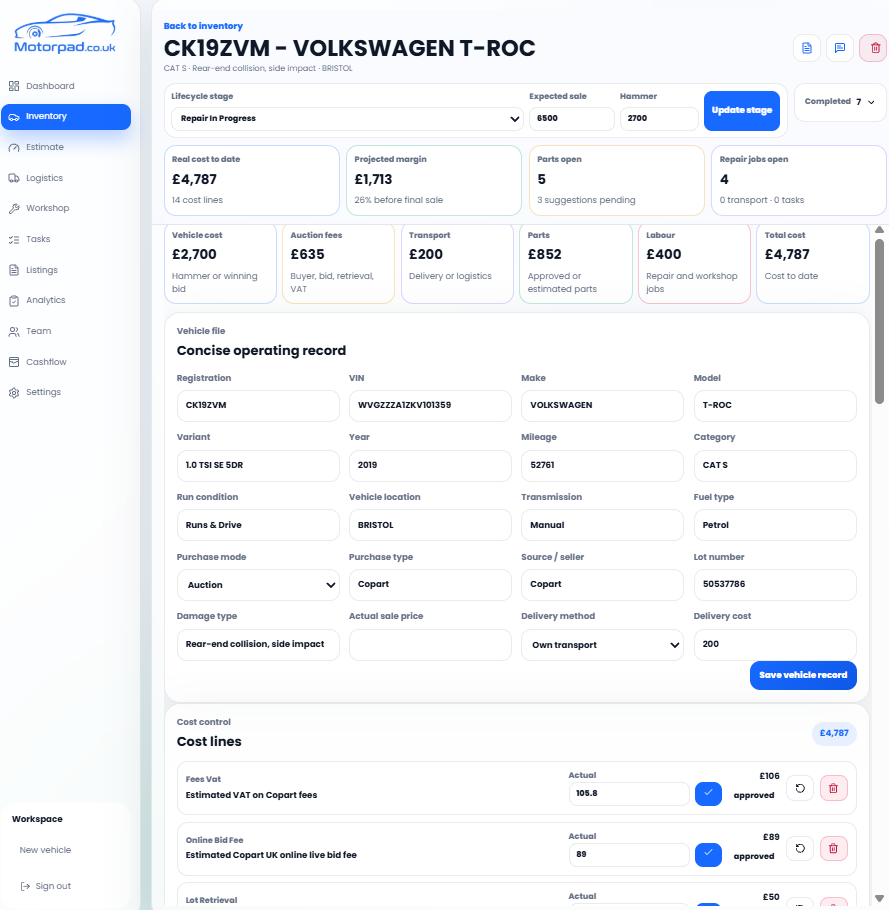Click the Source / seller input field
This screenshot has height=910, width=889.
[602, 585]
